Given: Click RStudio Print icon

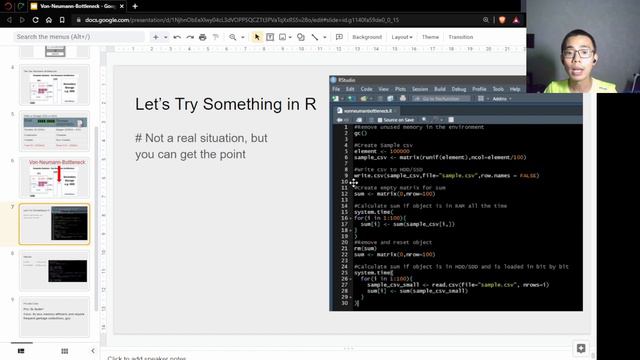Looking at the screenshot, I should [403, 99].
